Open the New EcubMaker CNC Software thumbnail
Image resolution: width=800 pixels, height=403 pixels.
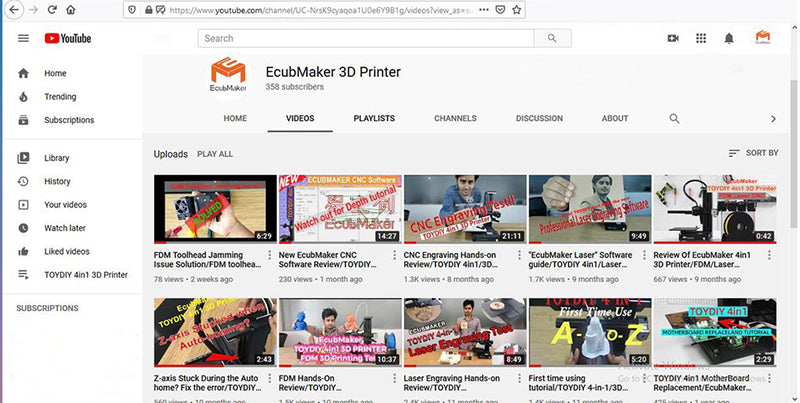(x=340, y=209)
